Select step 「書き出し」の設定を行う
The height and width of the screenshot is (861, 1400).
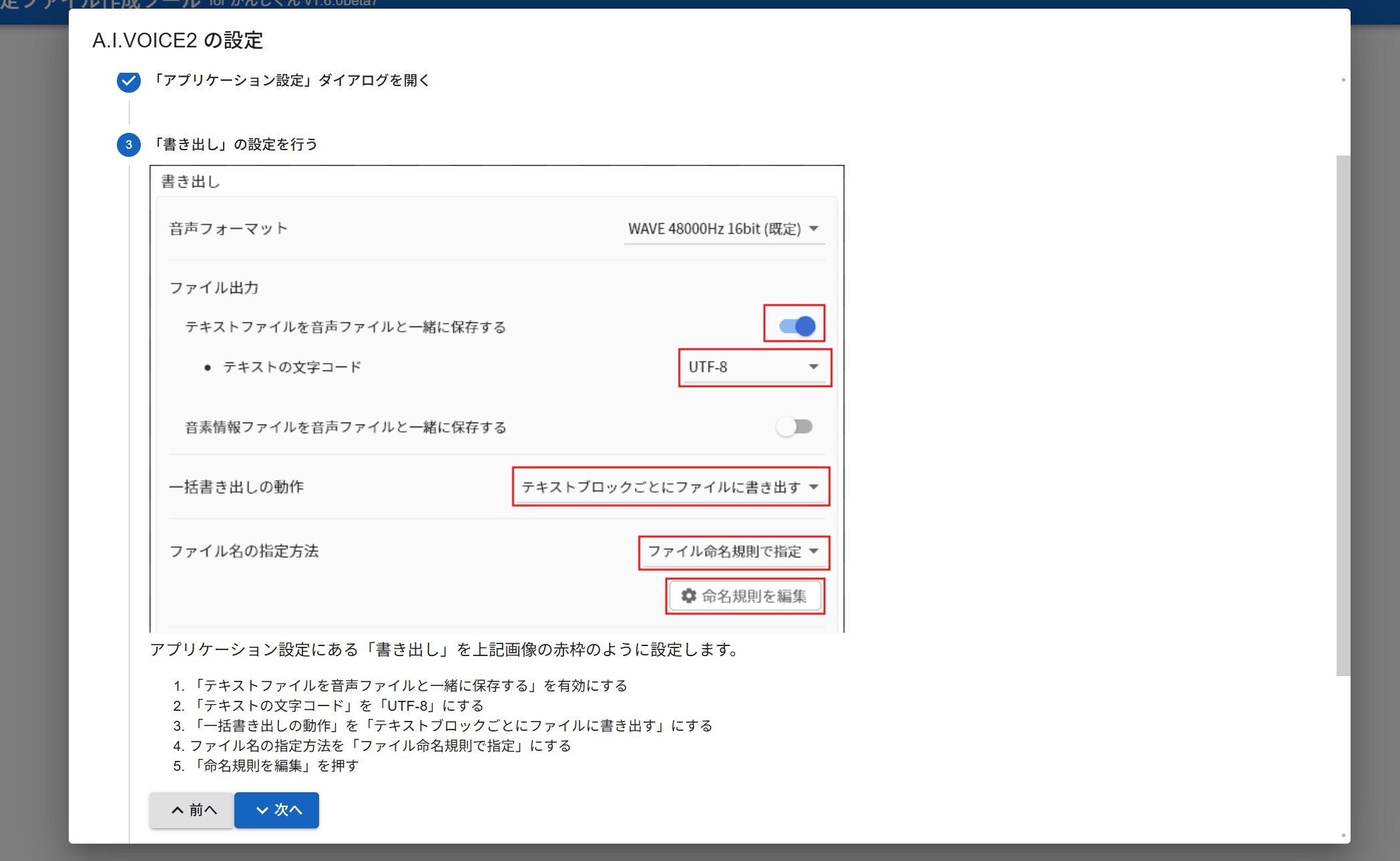tap(235, 145)
